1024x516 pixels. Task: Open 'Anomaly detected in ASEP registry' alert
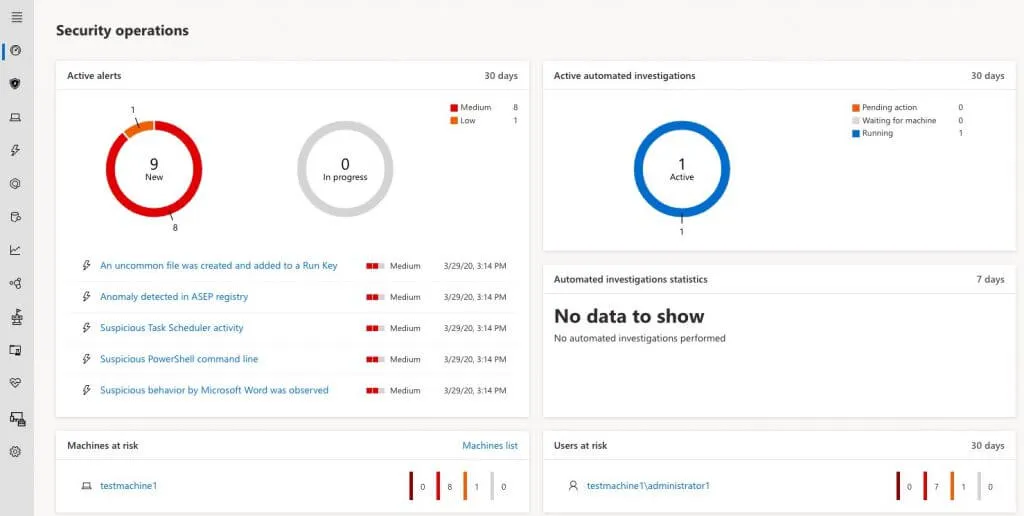tap(174, 297)
